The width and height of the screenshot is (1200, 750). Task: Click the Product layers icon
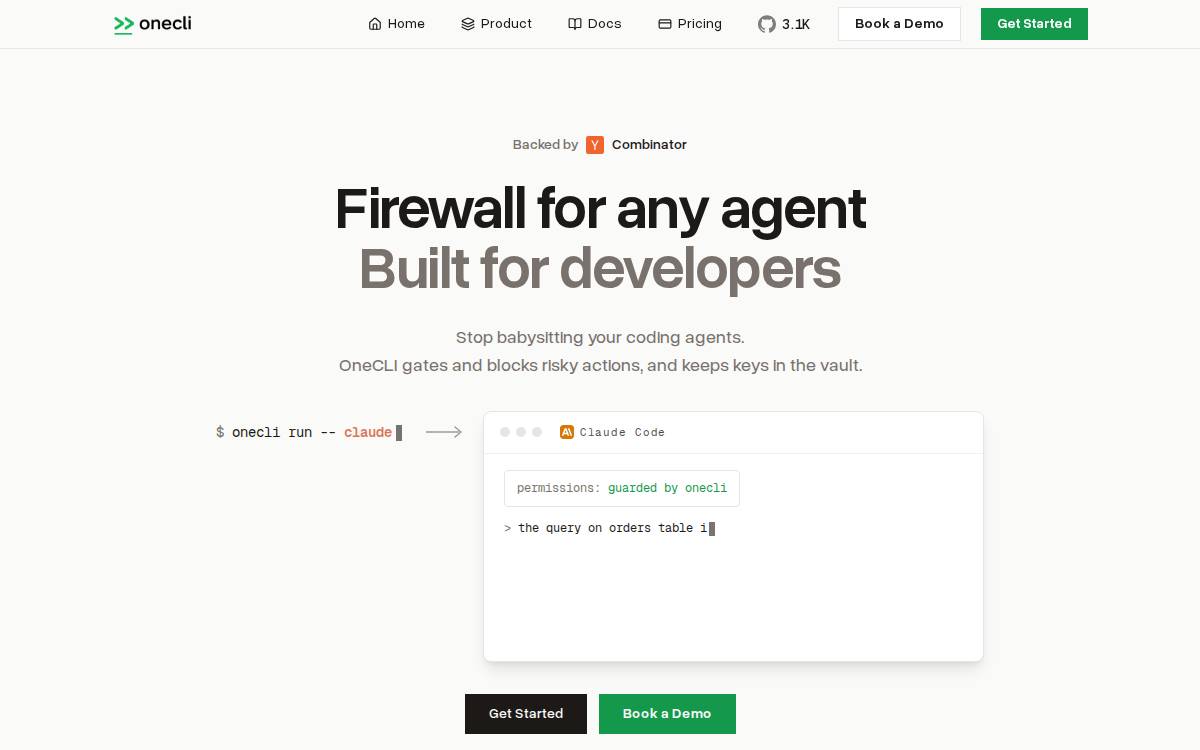(468, 24)
